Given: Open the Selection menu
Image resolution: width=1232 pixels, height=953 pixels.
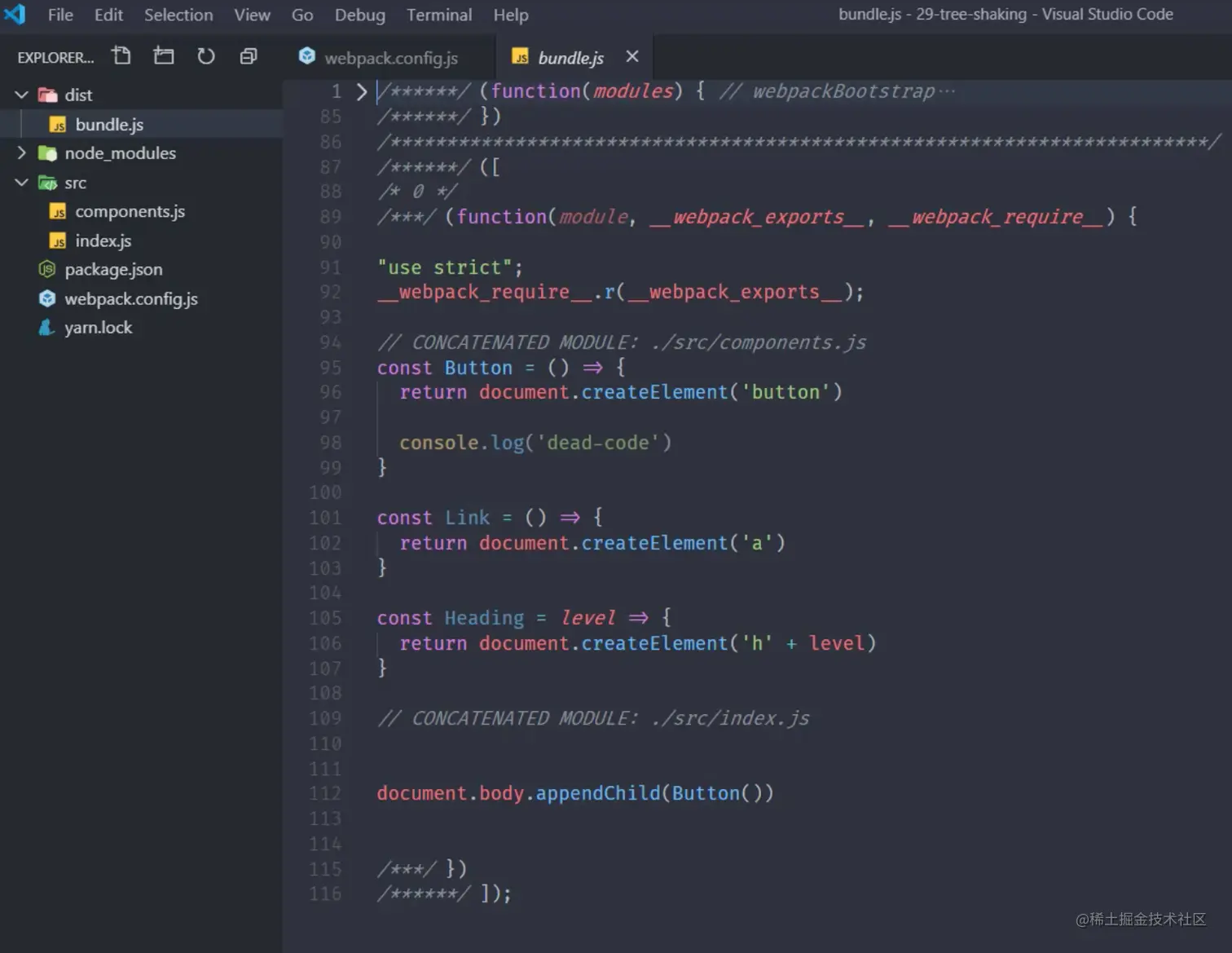Looking at the screenshot, I should [178, 15].
